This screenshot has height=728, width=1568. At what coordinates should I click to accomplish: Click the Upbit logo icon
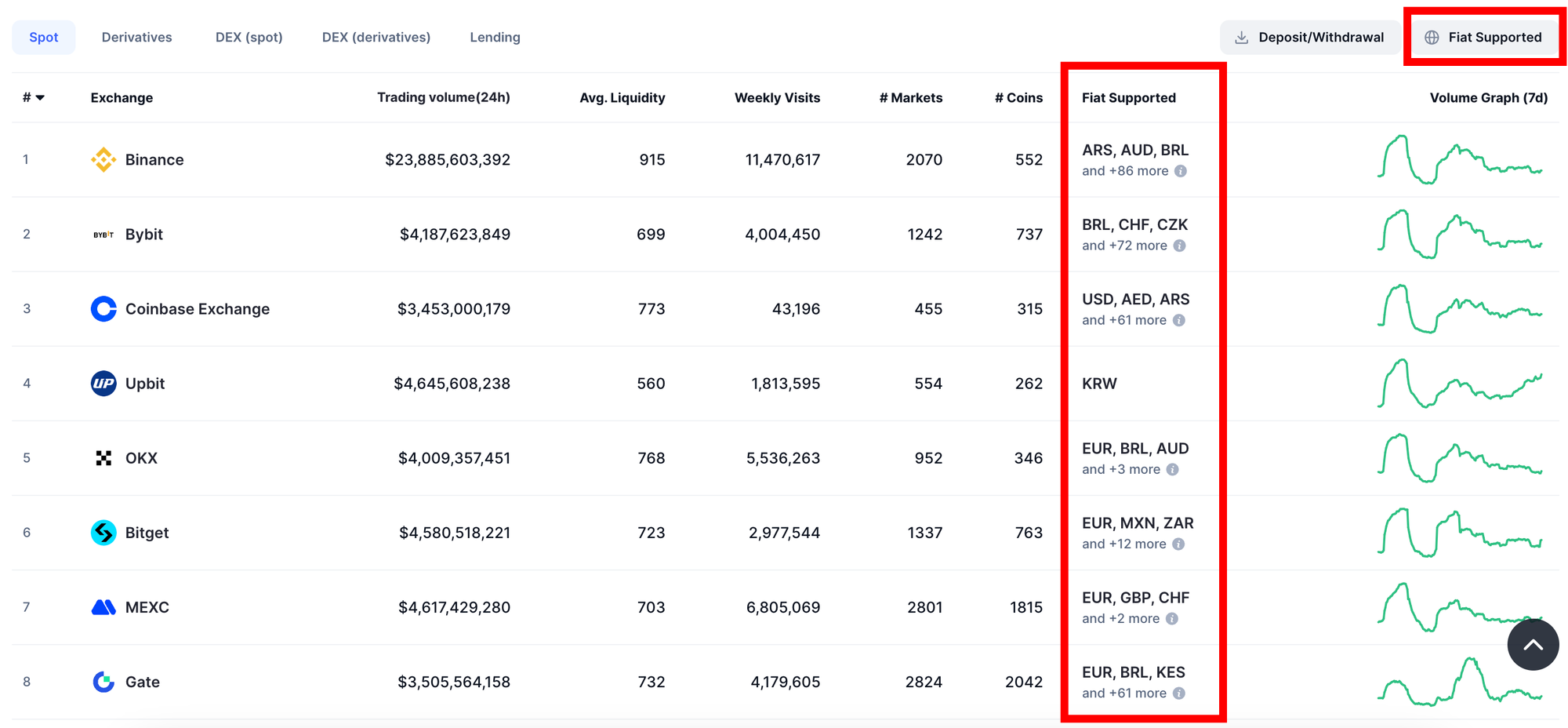[103, 384]
